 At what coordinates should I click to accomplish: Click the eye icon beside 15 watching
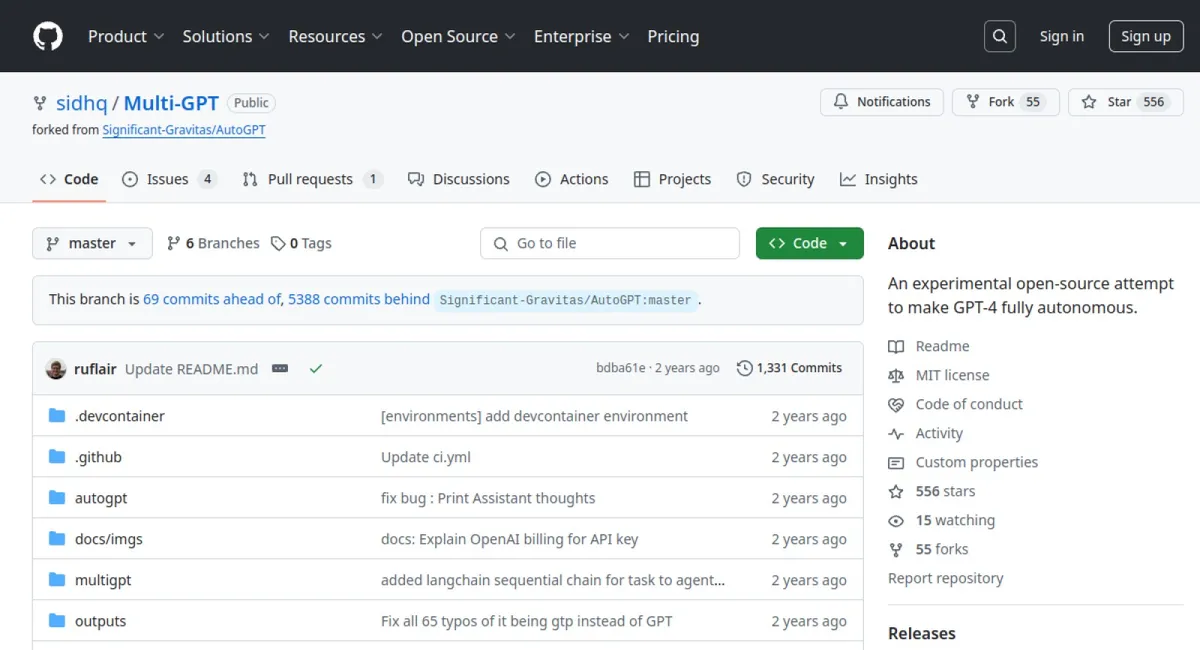(x=896, y=520)
